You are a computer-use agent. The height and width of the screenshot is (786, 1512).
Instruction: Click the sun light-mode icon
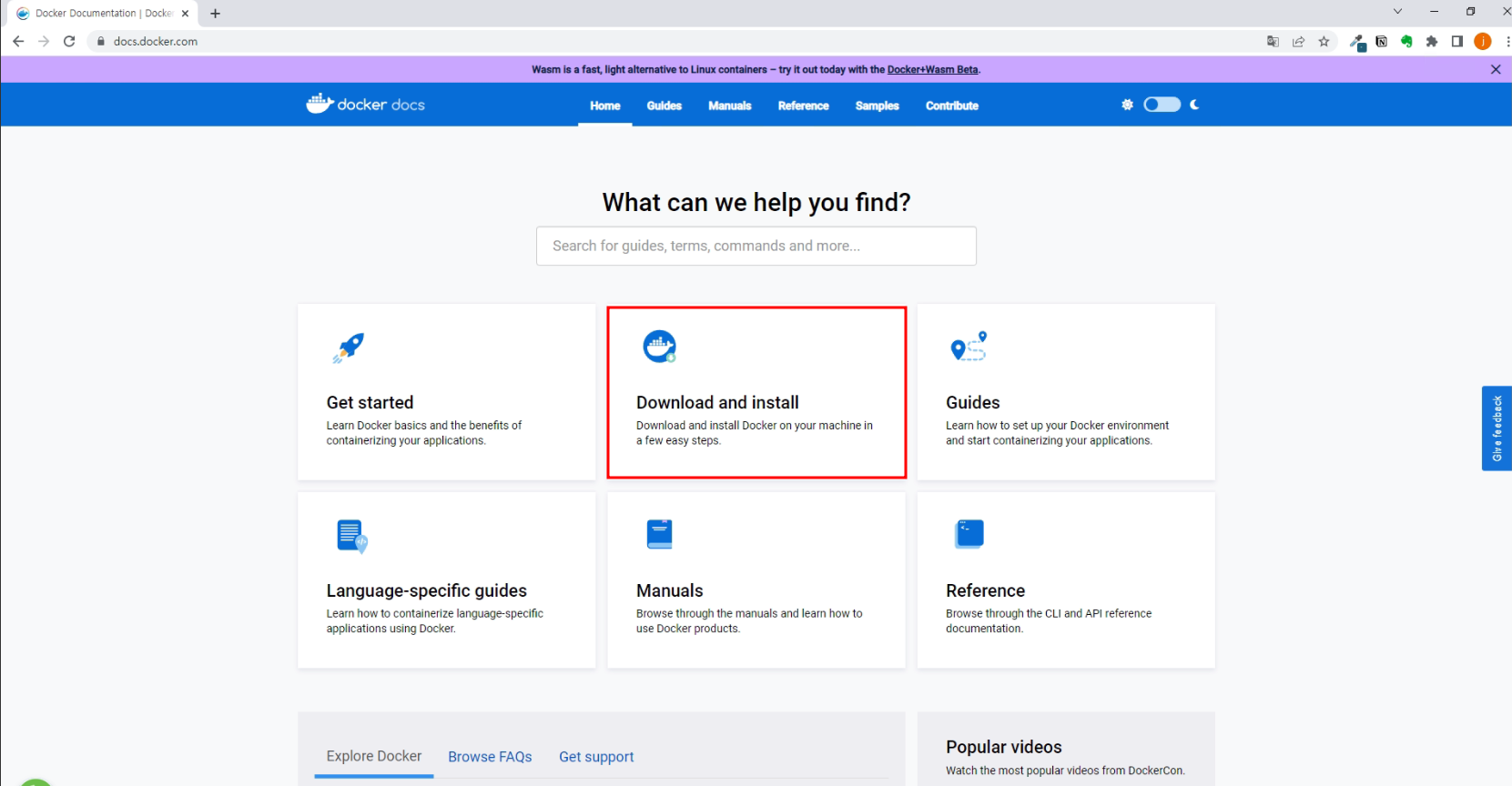pyautogui.click(x=1127, y=105)
